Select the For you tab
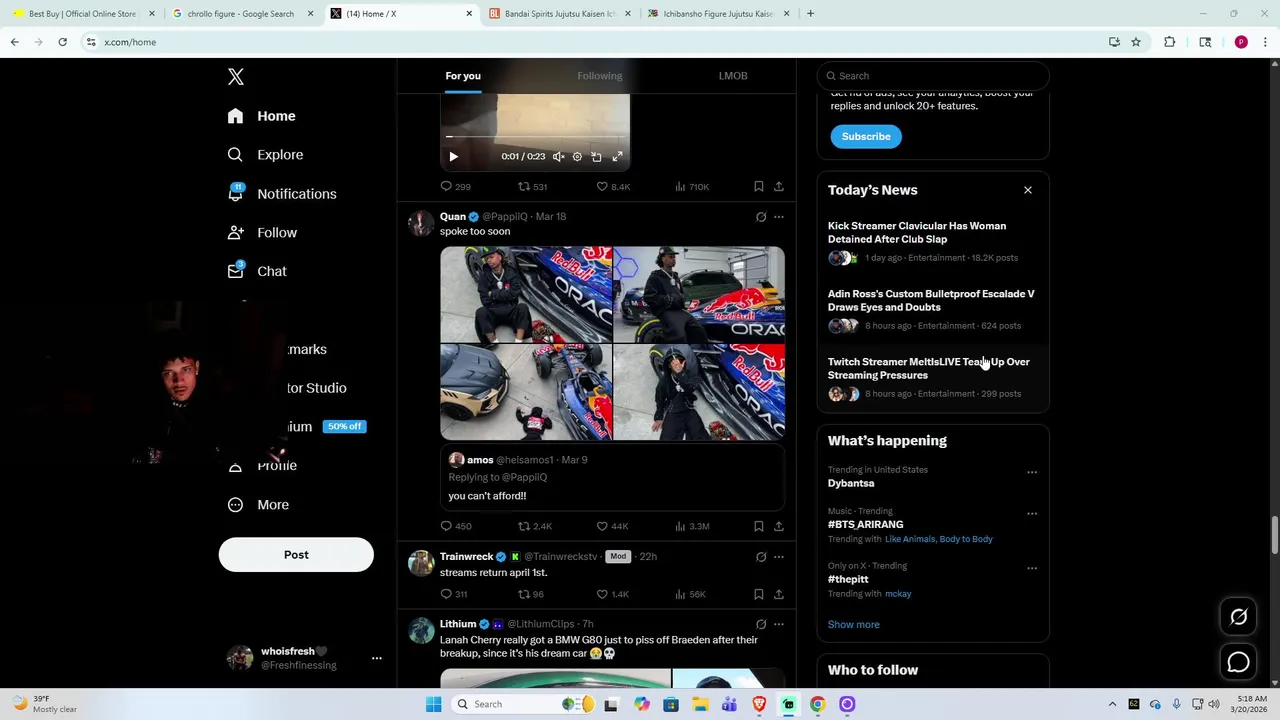Image resolution: width=1280 pixels, height=720 pixels. [463, 76]
